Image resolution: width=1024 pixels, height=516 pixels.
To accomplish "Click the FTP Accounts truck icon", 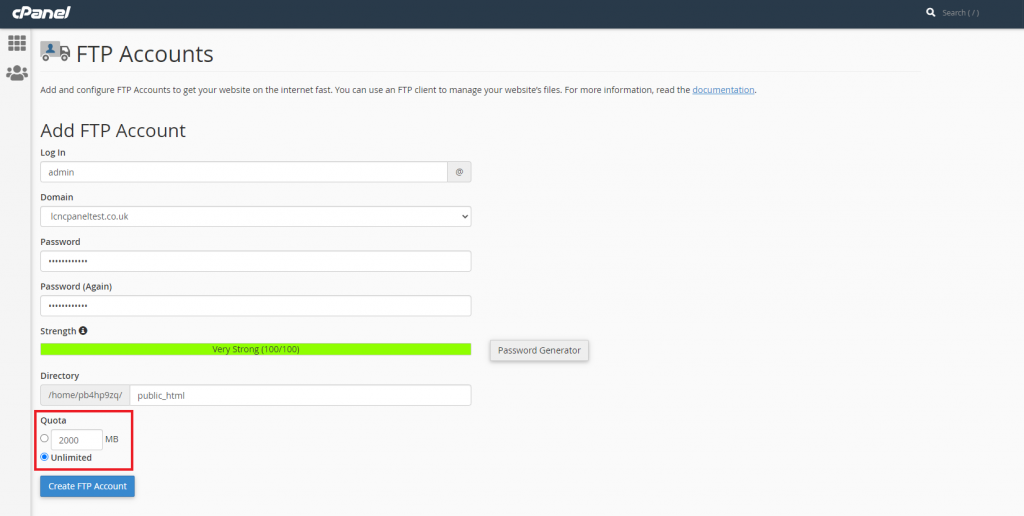I will coord(55,51).
